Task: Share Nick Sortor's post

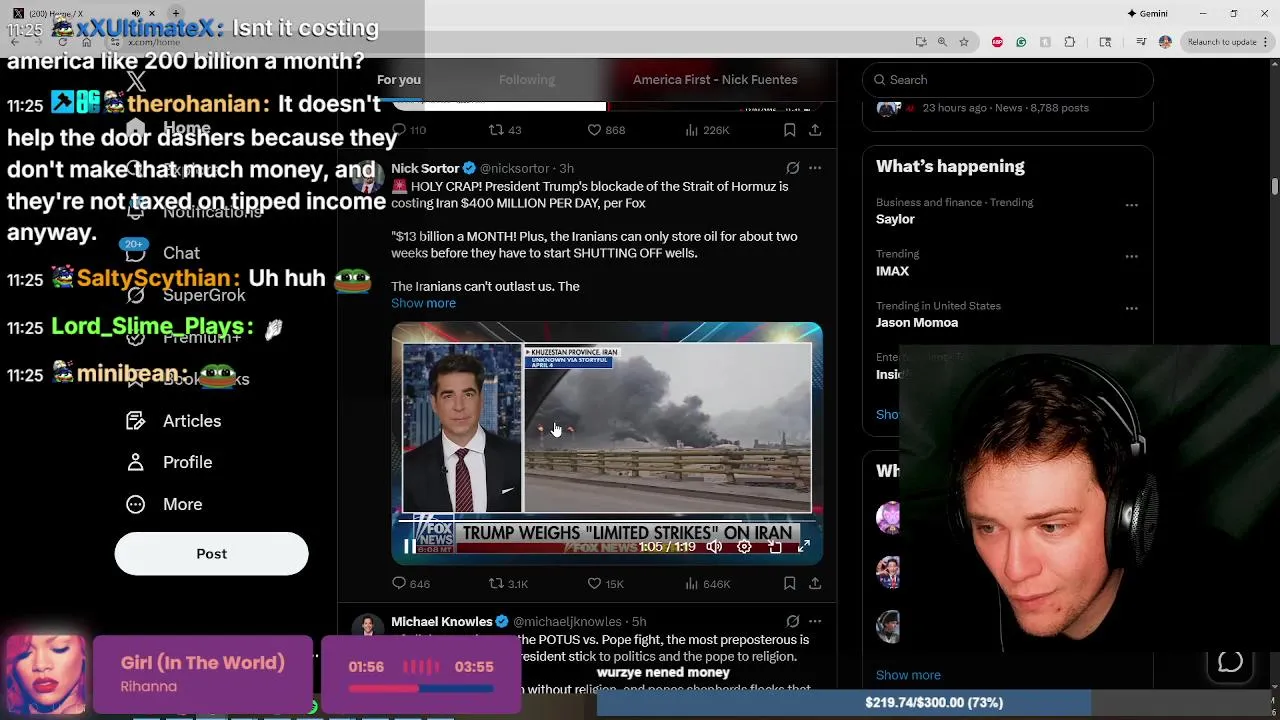Action: coord(815,583)
